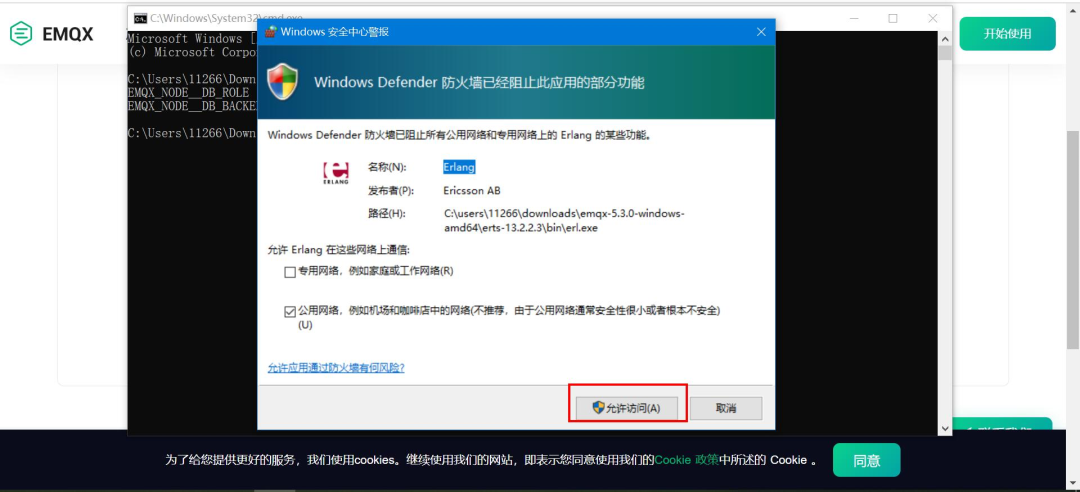Click Allow access (允许访问) button

pyautogui.click(x=626, y=408)
